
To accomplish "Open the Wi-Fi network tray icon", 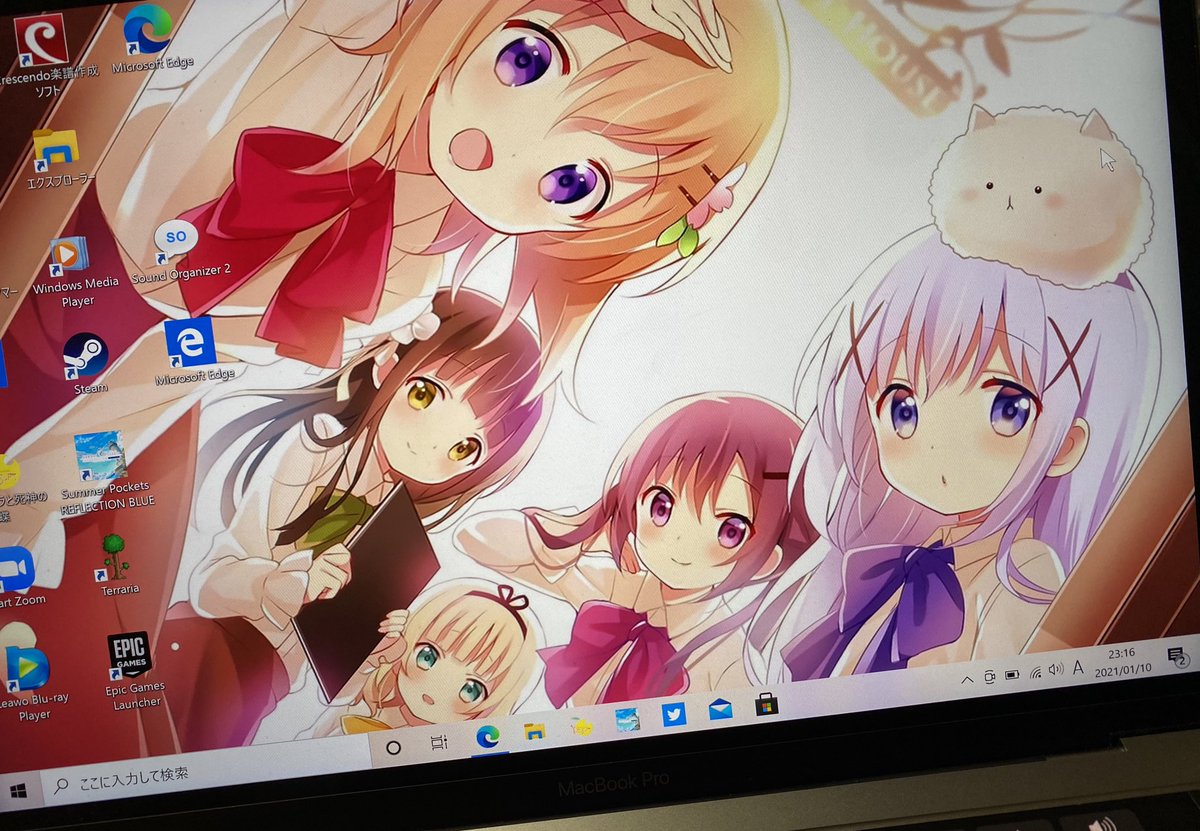I will pyautogui.click(x=1034, y=672).
